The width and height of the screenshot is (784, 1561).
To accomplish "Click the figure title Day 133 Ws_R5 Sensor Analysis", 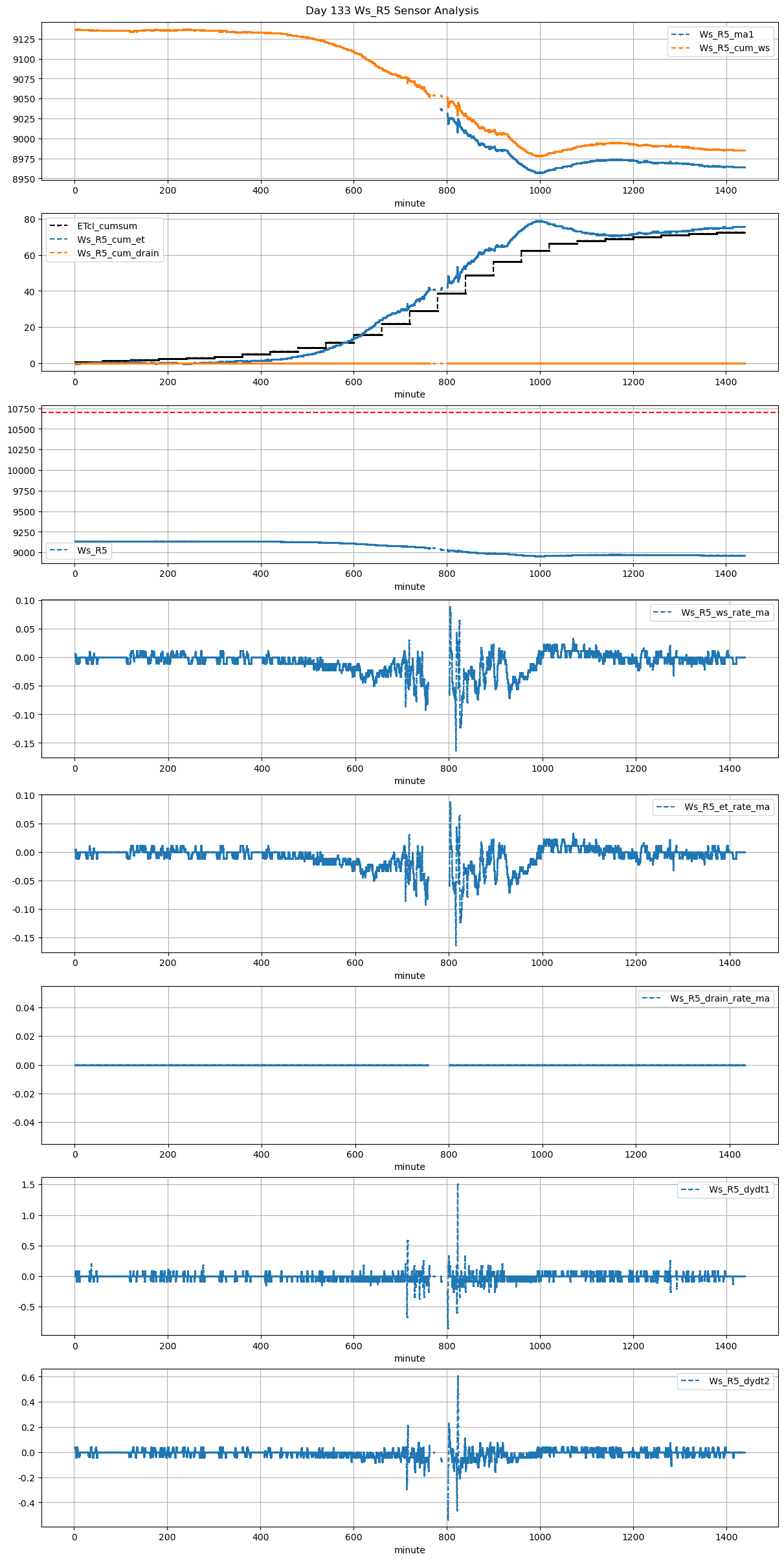I will point(392,11).
